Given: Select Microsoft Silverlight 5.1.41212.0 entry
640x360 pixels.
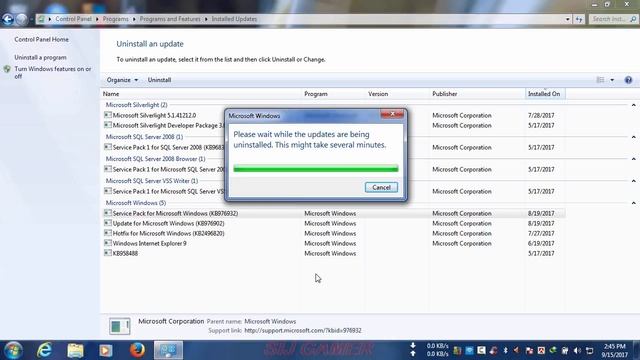Looking at the screenshot, I should tap(154, 116).
